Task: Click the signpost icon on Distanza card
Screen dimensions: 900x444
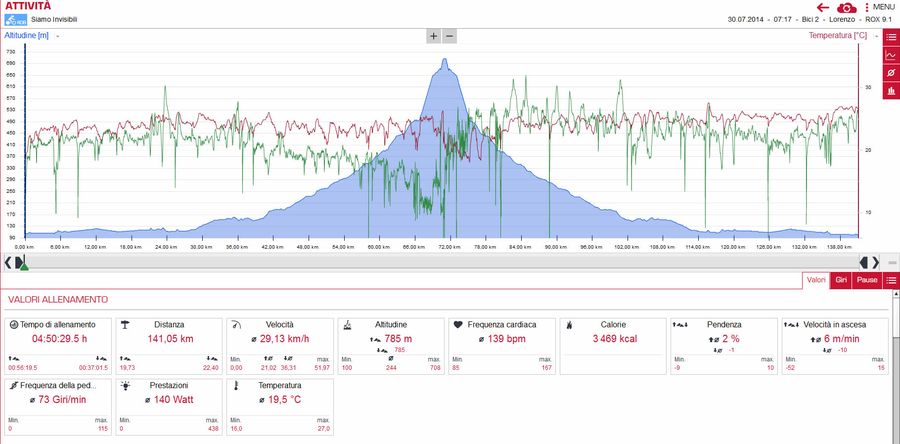Action: [125, 325]
